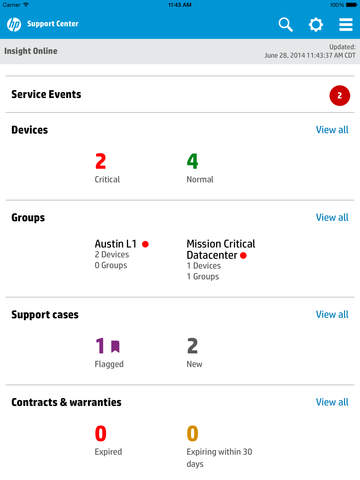Image resolution: width=360 pixels, height=480 pixels.
Task: Show the 0 Expired contracts count
Action: pos(108,440)
